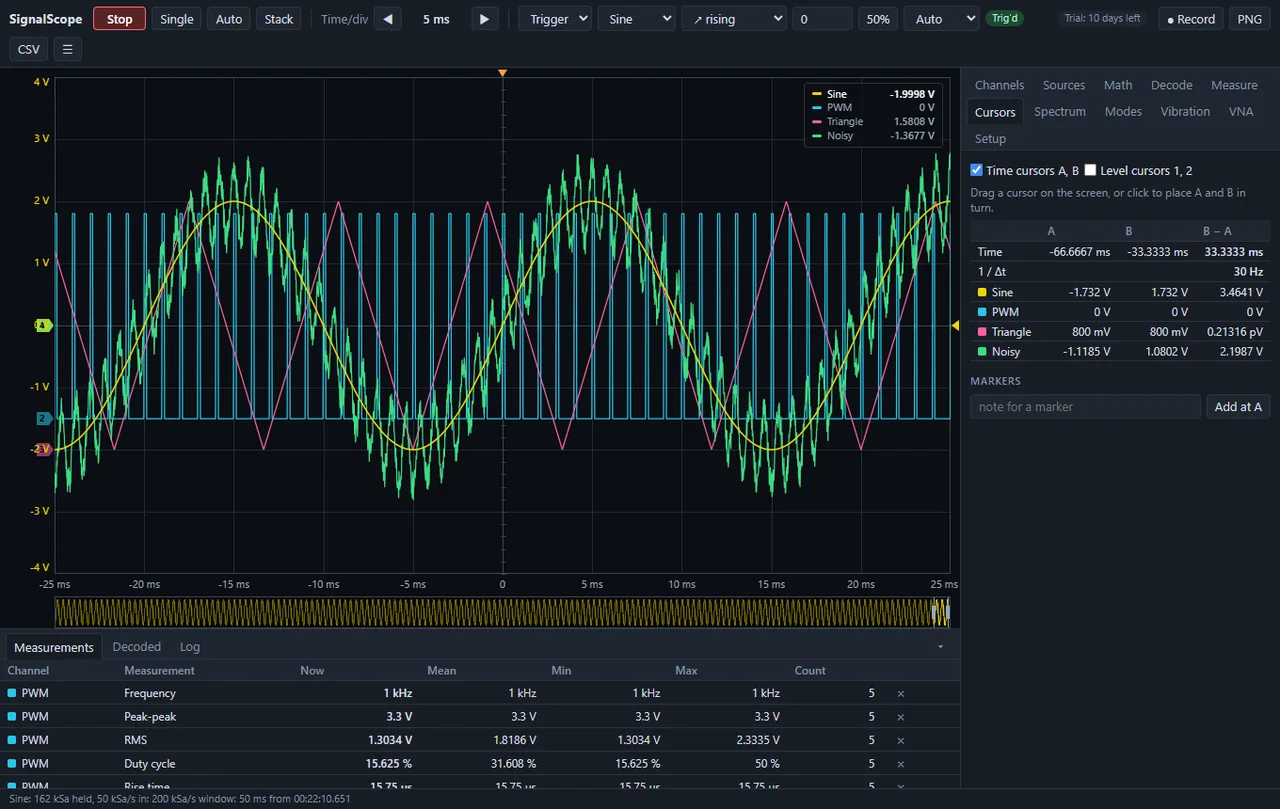Click the trigger level value field
Viewport: 1280px width, 809px height.
tap(822, 19)
